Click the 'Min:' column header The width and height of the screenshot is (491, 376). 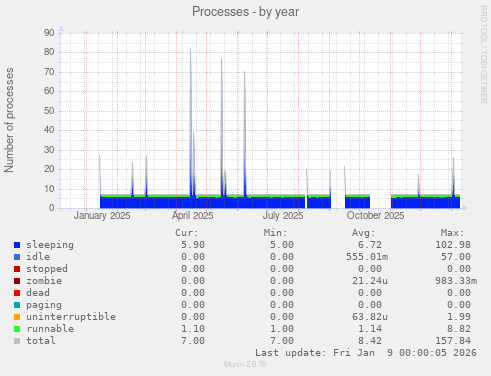275,233
